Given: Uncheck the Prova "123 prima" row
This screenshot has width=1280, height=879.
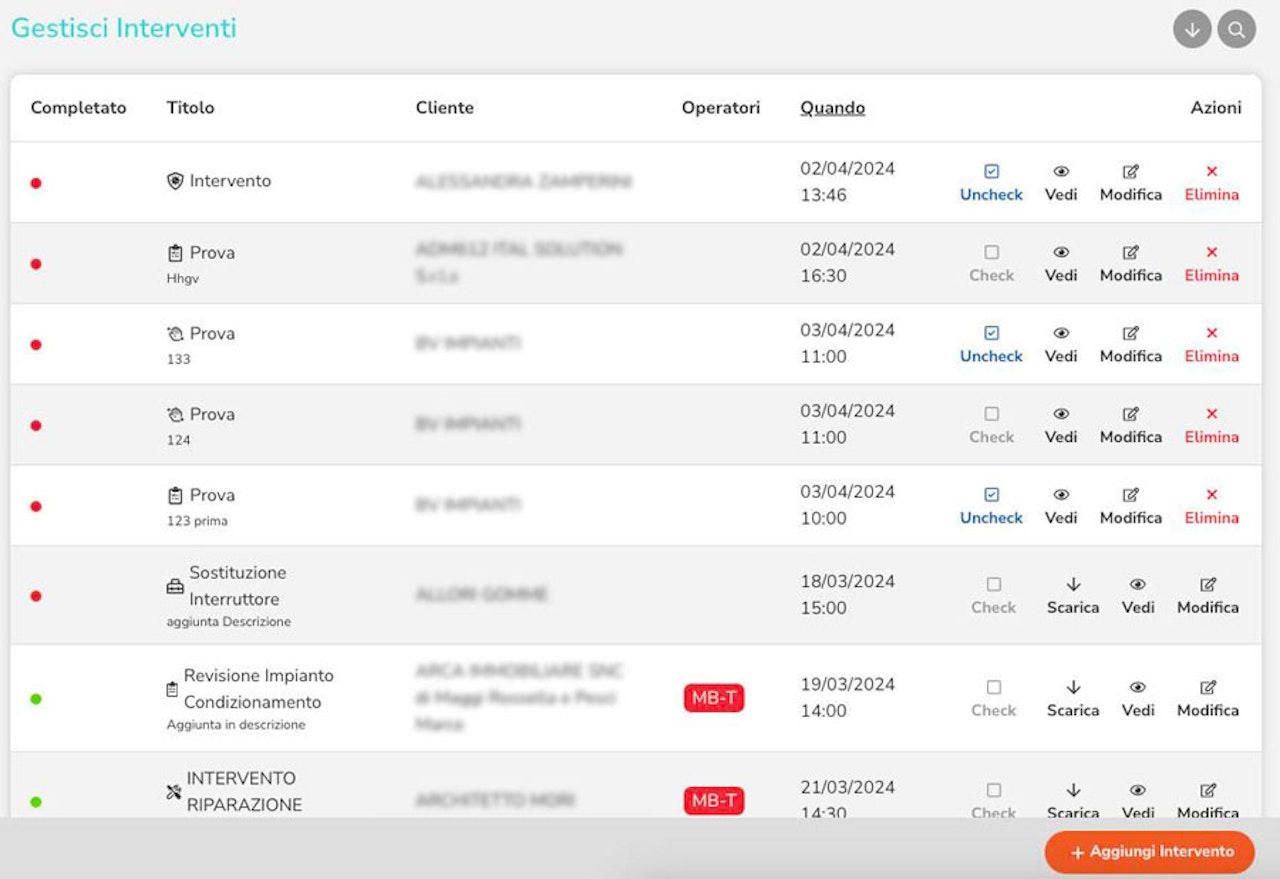Looking at the screenshot, I should [x=991, y=507].
